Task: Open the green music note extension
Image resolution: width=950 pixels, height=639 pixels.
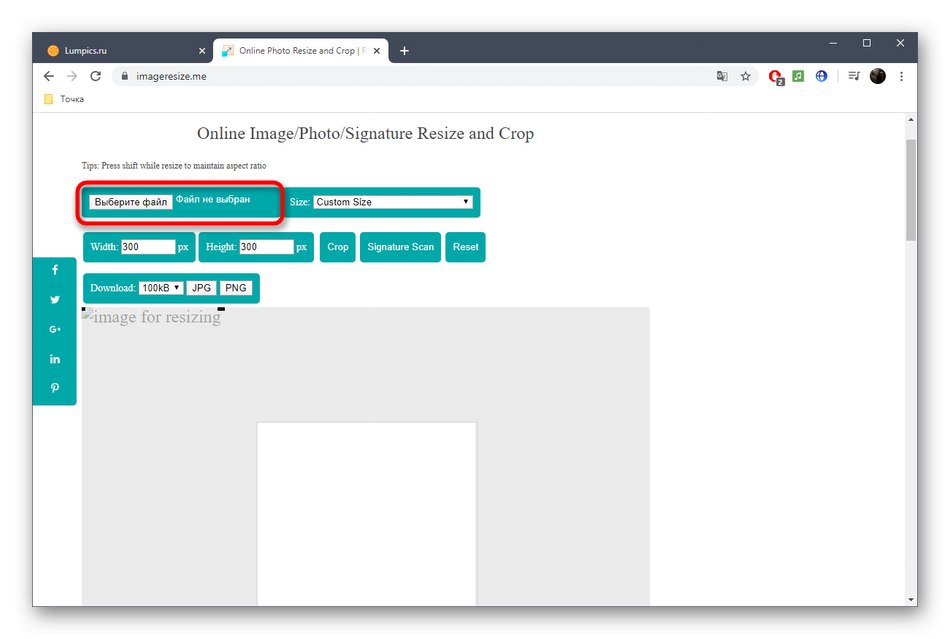Action: [799, 76]
